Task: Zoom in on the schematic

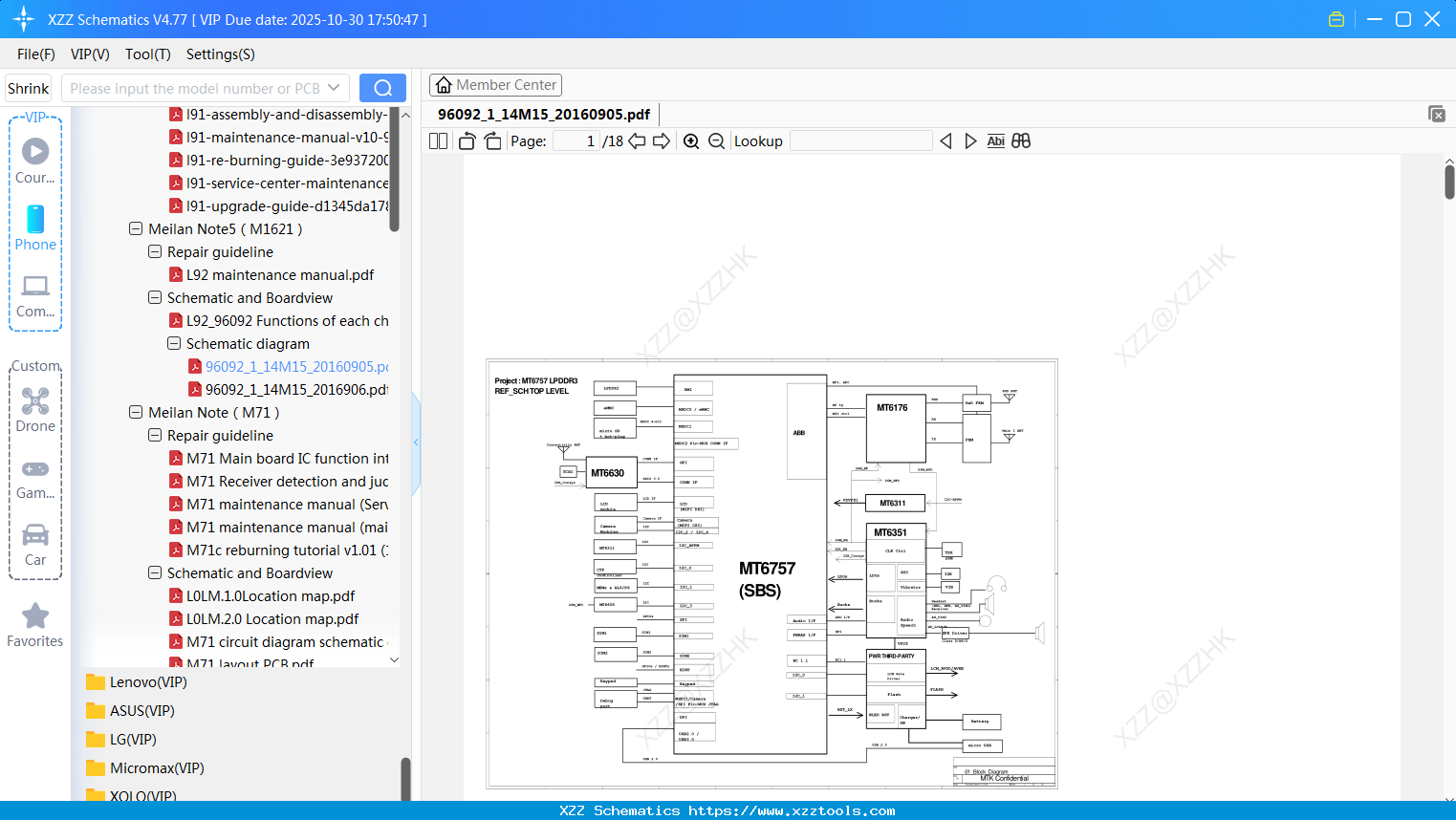Action: tap(691, 141)
